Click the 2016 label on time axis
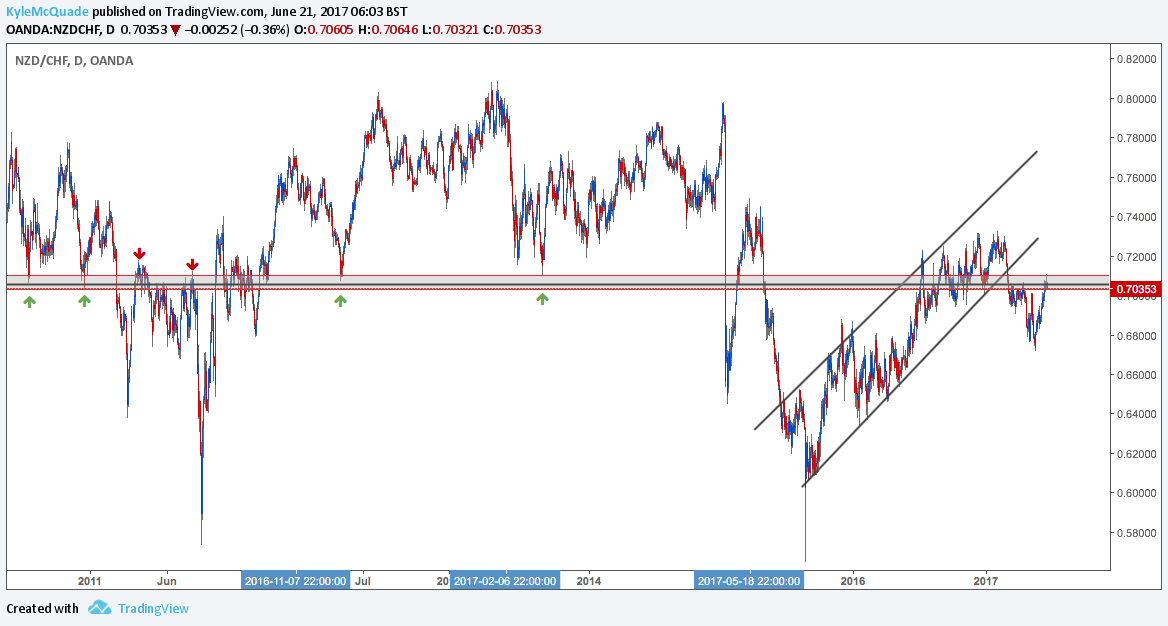This screenshot has height=626, width=1168. 852,581
